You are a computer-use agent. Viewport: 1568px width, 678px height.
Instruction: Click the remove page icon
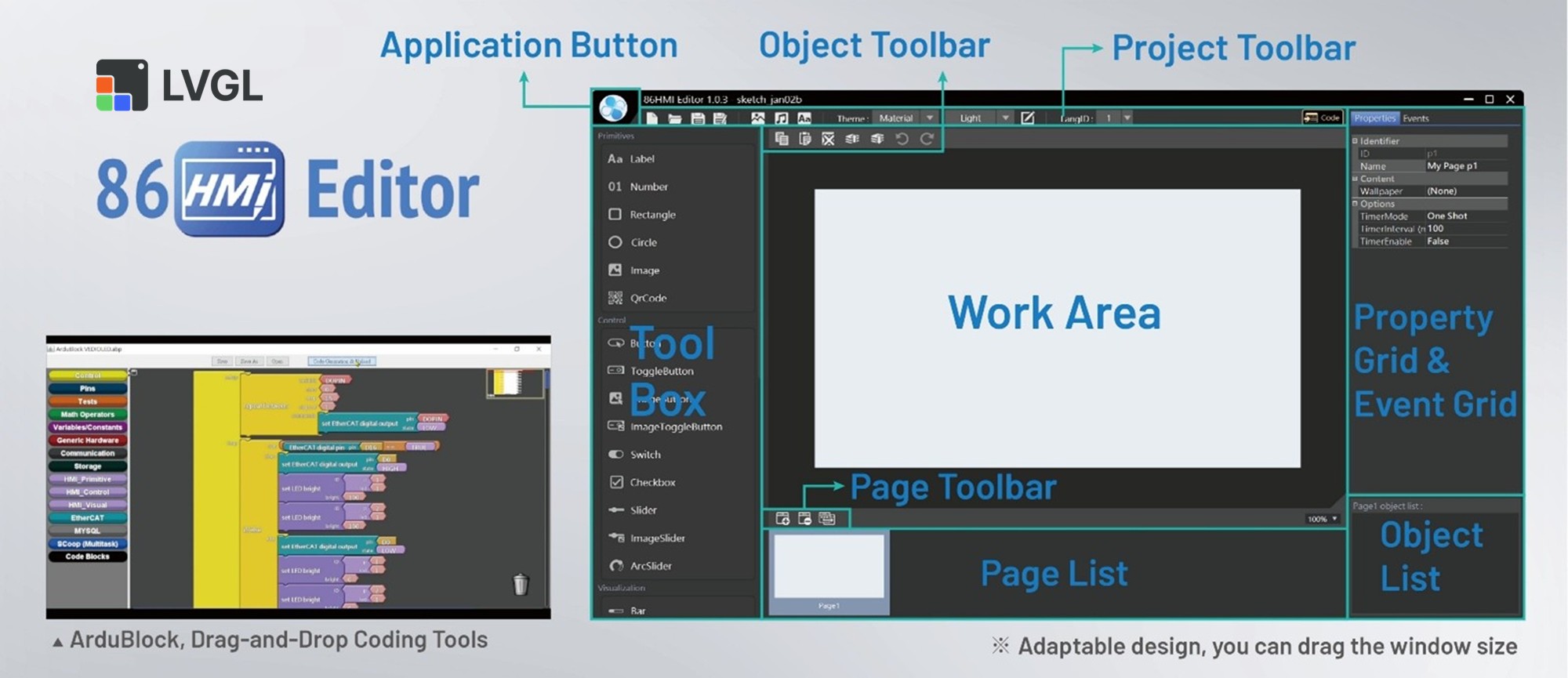804,518
